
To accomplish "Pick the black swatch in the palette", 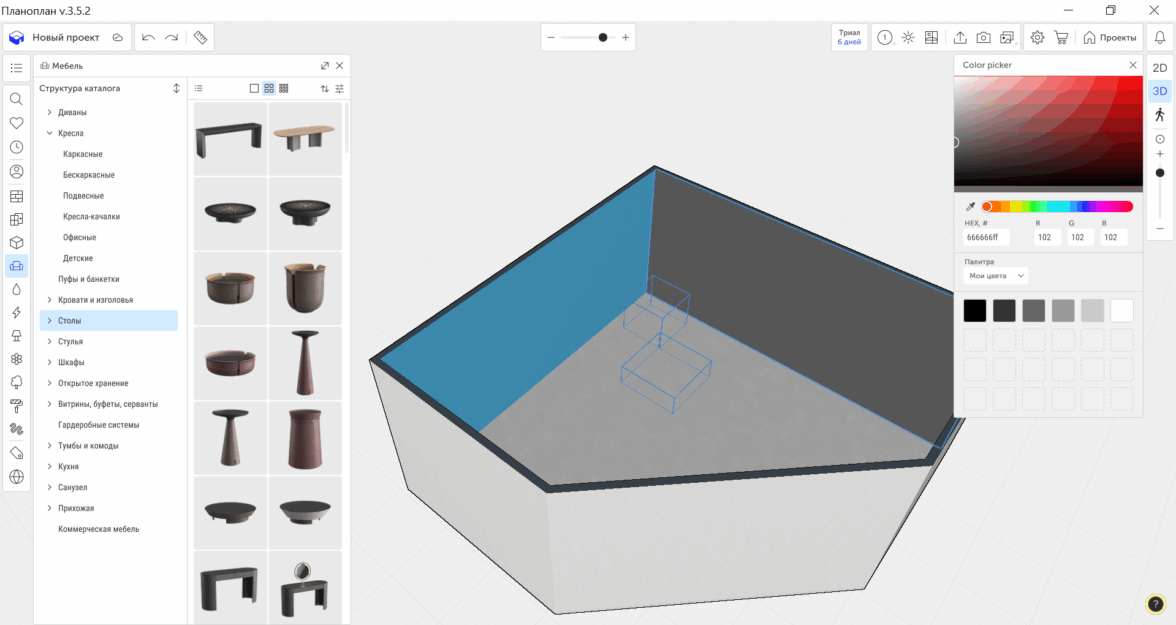I will pos(974,311).
